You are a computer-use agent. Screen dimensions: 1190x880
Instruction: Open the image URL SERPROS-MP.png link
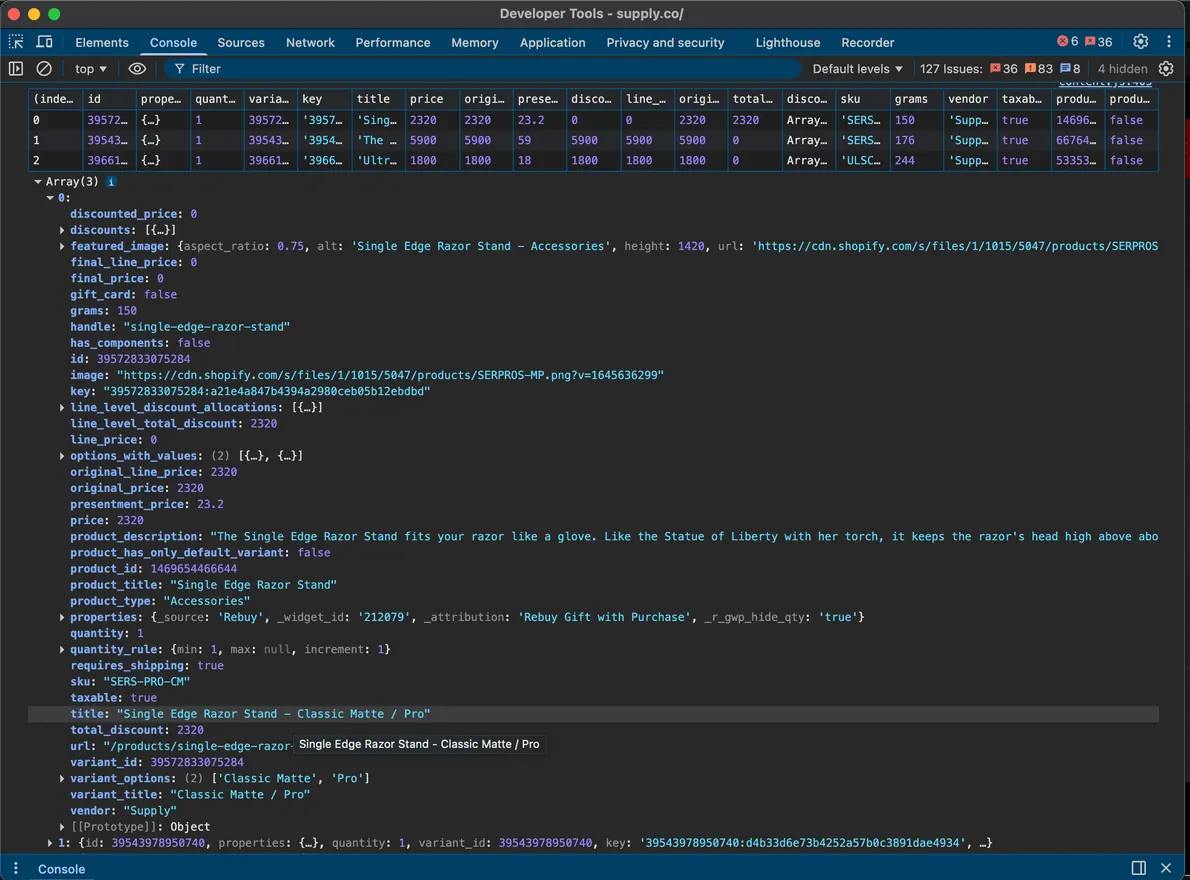(390, 375)
